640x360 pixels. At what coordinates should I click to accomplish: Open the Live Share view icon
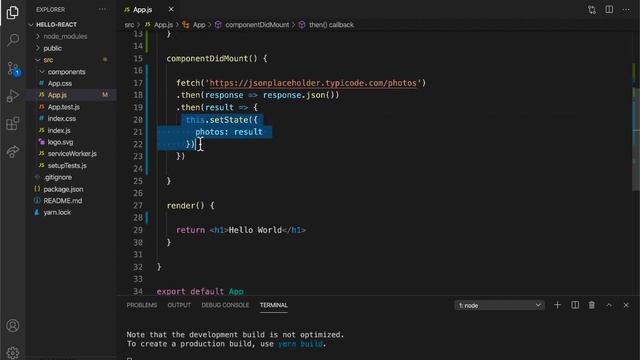tap(13, 151)
